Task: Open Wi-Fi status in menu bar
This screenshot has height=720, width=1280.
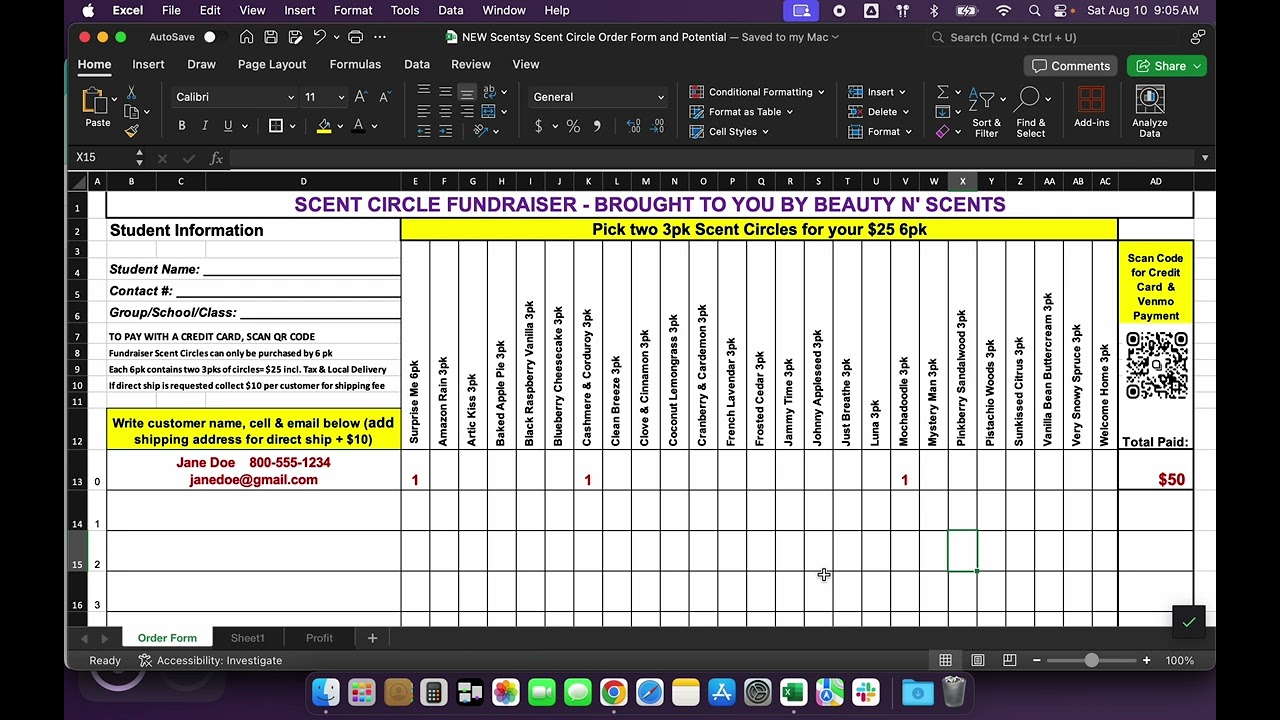Action: (1003, 10)
